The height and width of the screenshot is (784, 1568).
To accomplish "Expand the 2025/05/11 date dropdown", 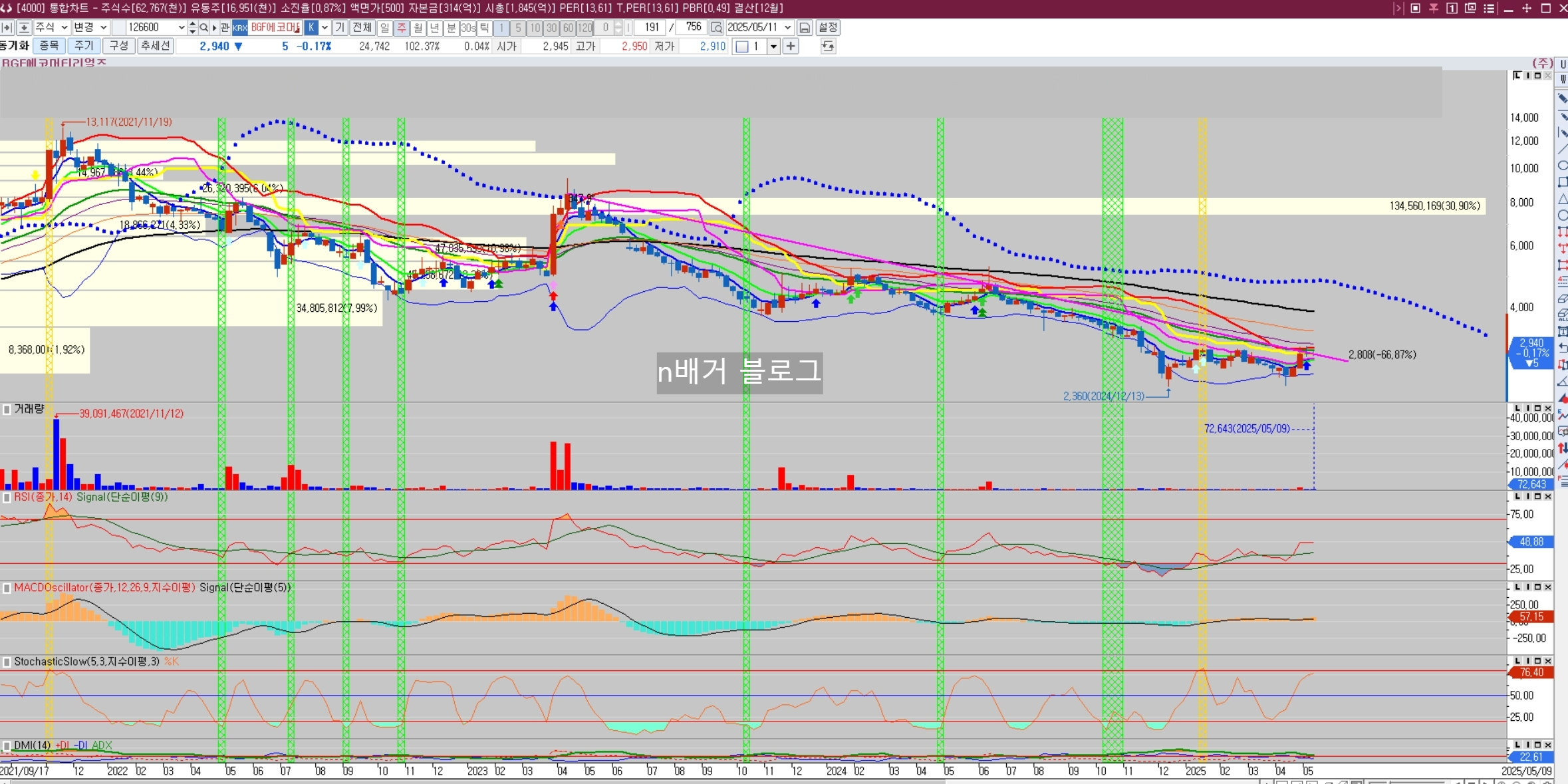I will pyautogui.click(x=787, y=27).
